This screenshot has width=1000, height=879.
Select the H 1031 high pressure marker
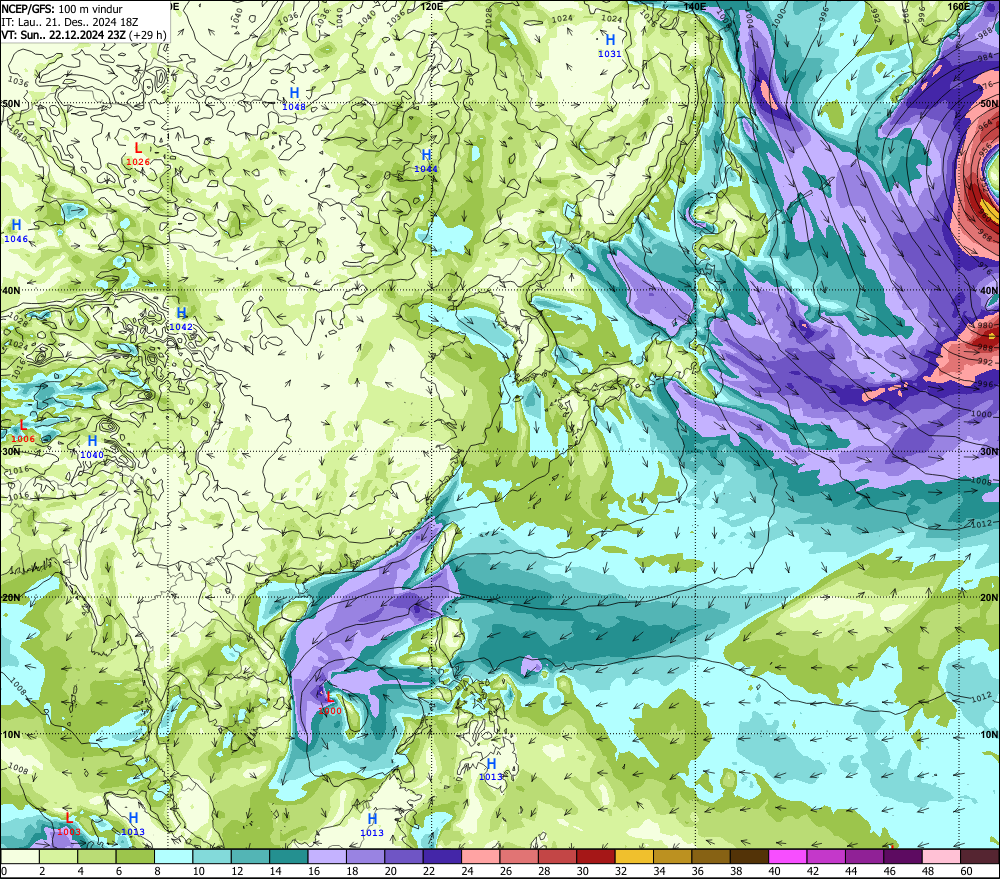coord(610,46)
